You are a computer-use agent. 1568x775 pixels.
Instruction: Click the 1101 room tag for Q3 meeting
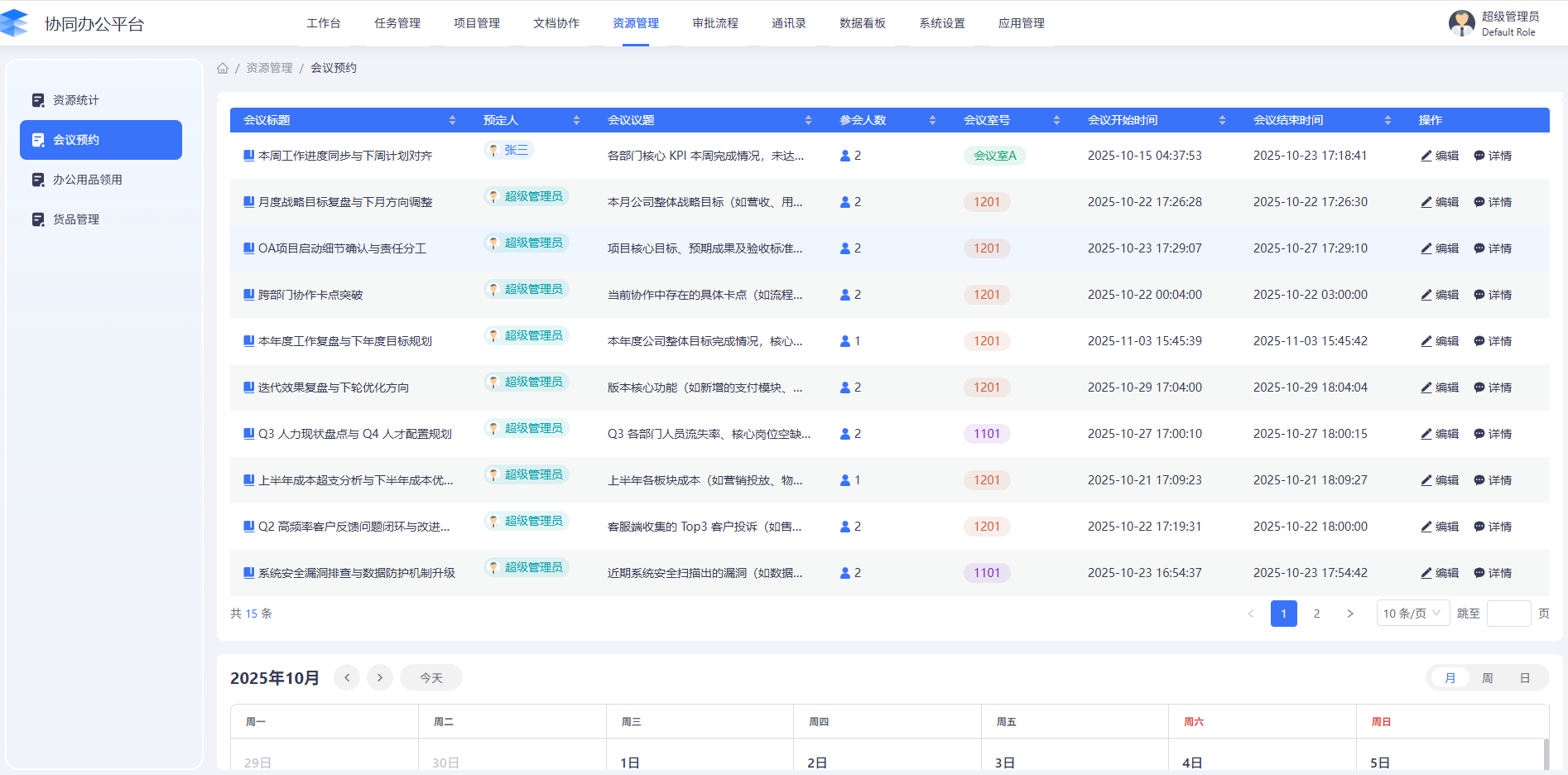click(x=987, y=434)
